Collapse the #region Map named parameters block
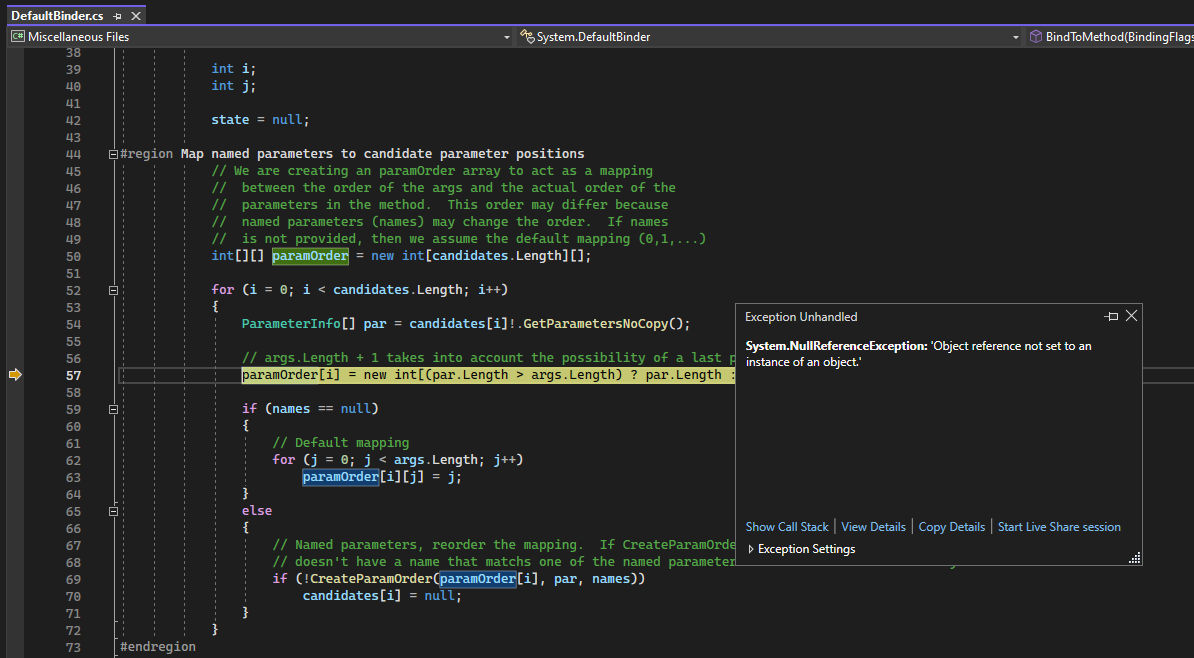 113,154
